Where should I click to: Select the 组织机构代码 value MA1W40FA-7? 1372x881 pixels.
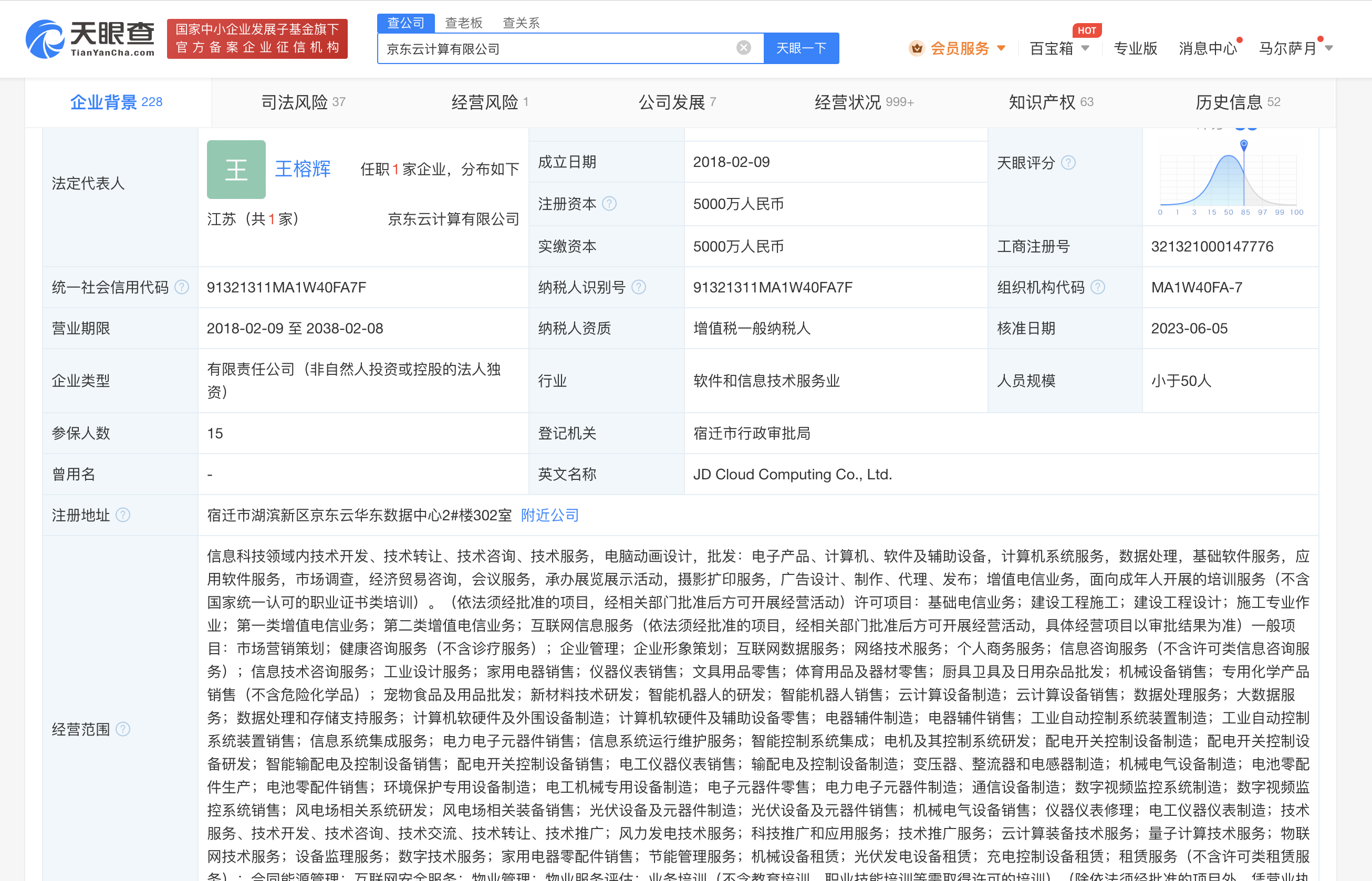click(1196, 288)
